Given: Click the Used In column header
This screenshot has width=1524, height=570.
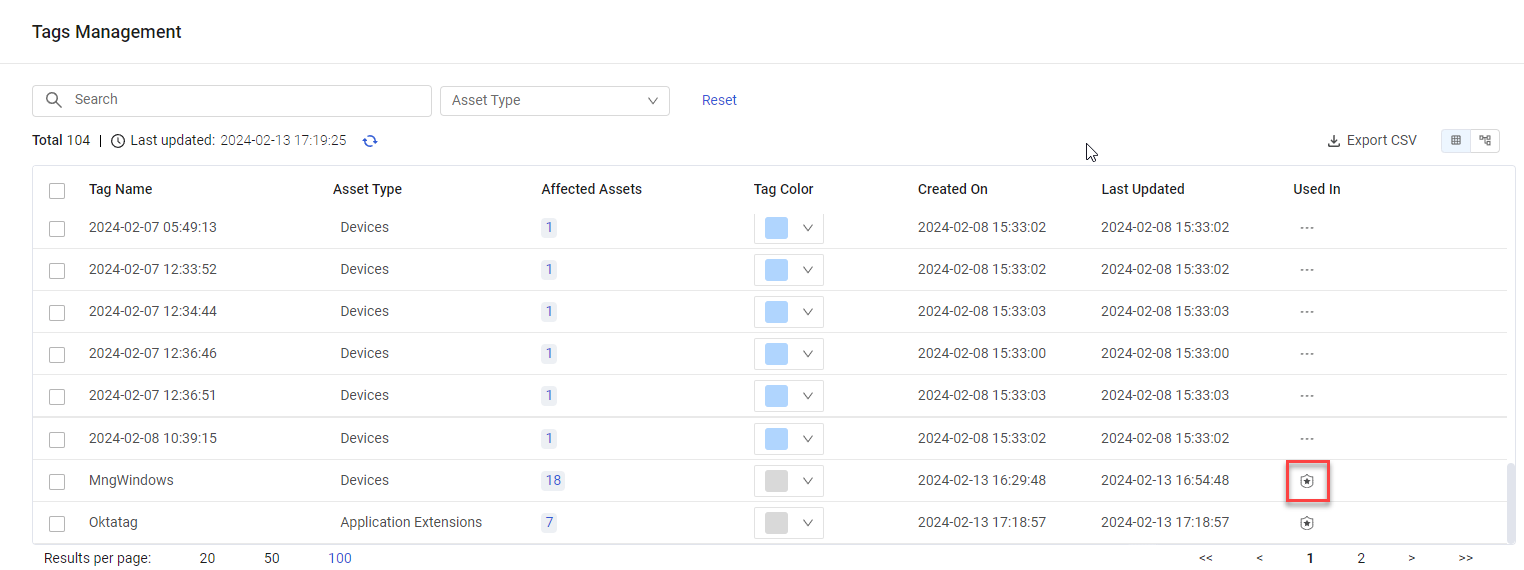Looking at the screenshot, I should [1316, 190].
